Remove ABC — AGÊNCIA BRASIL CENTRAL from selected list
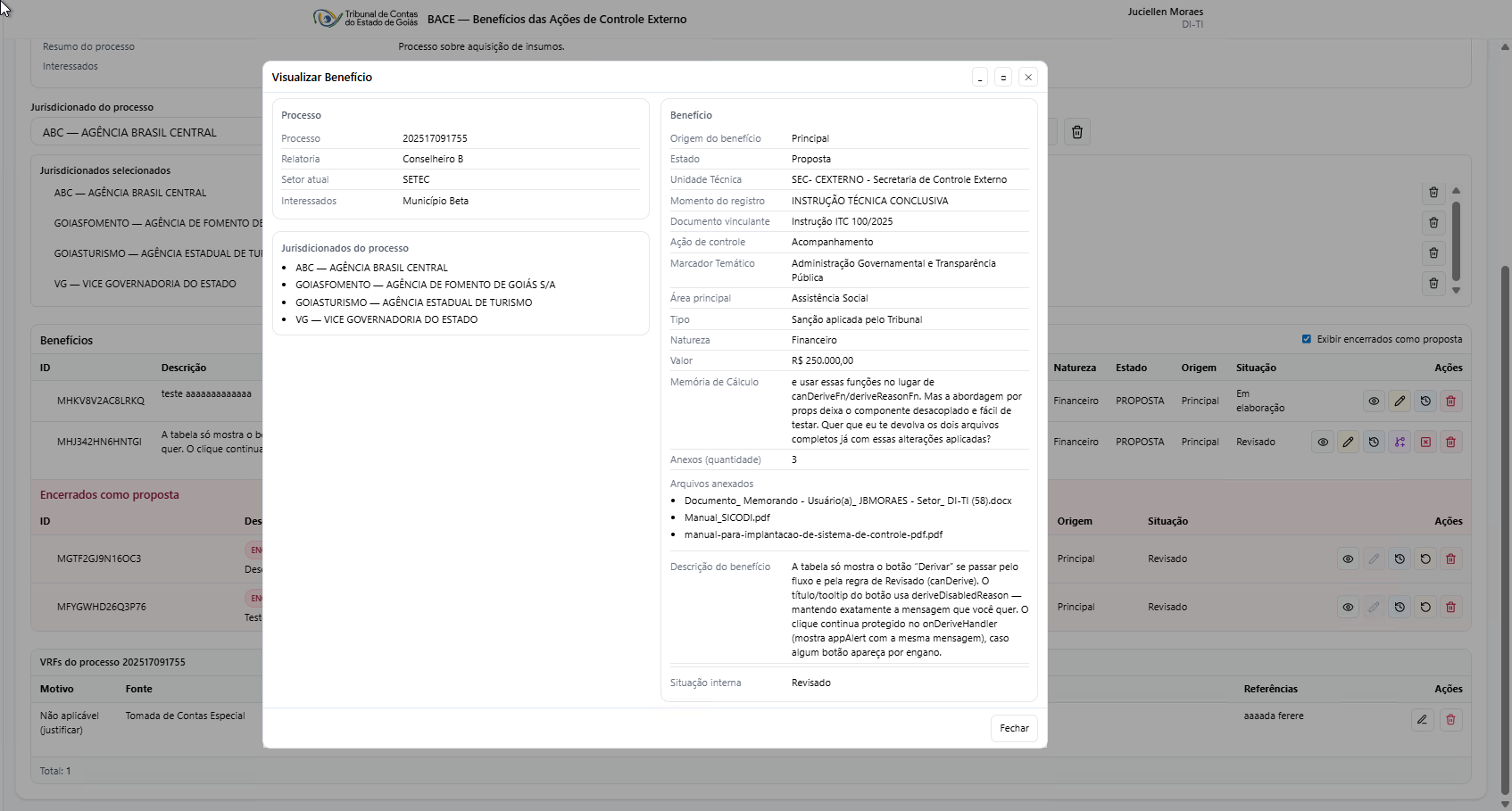Screen dimensions: 1512x811 [1433, 193]
